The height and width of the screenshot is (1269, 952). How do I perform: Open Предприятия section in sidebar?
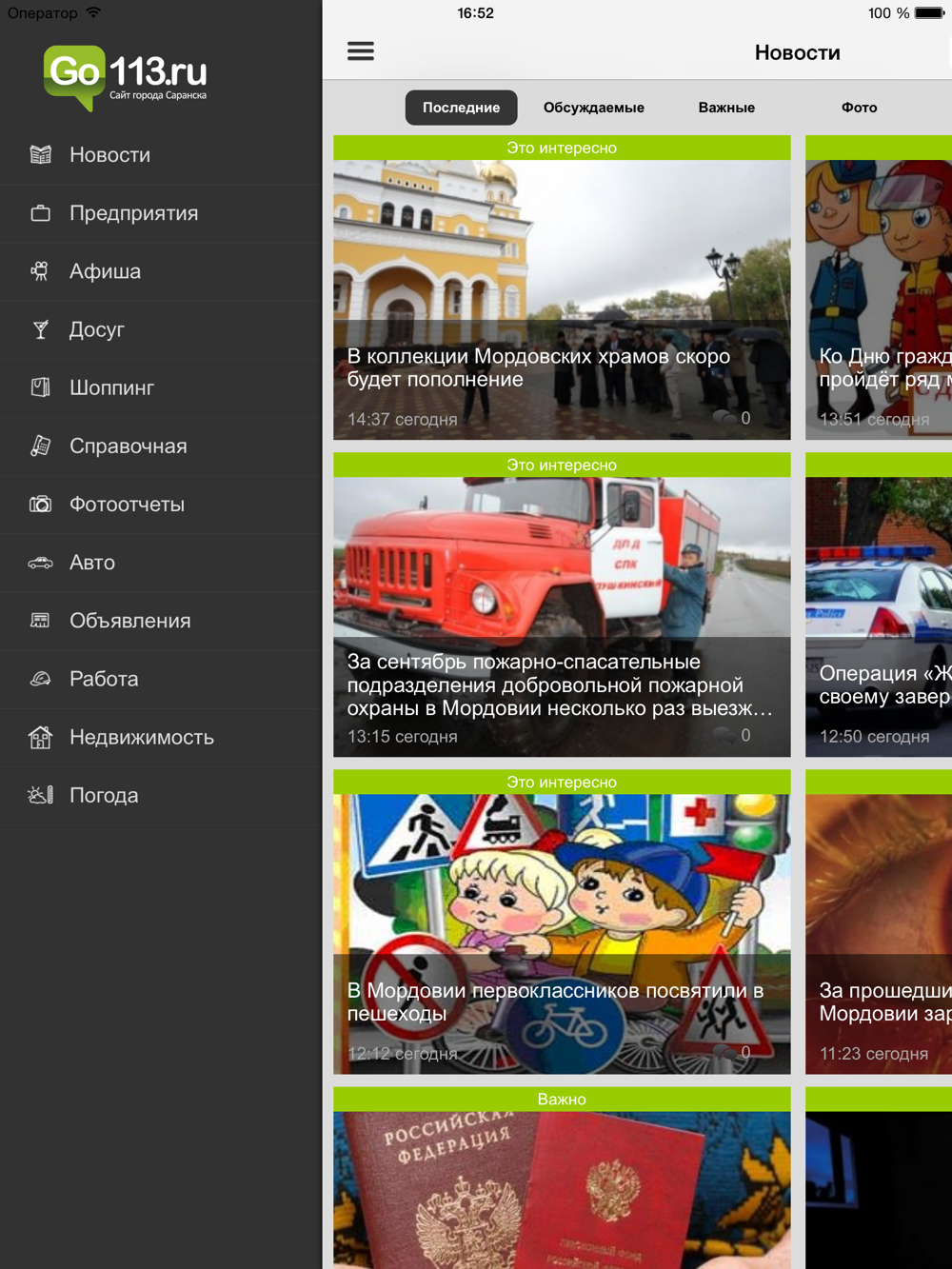[x=161, y=213]
